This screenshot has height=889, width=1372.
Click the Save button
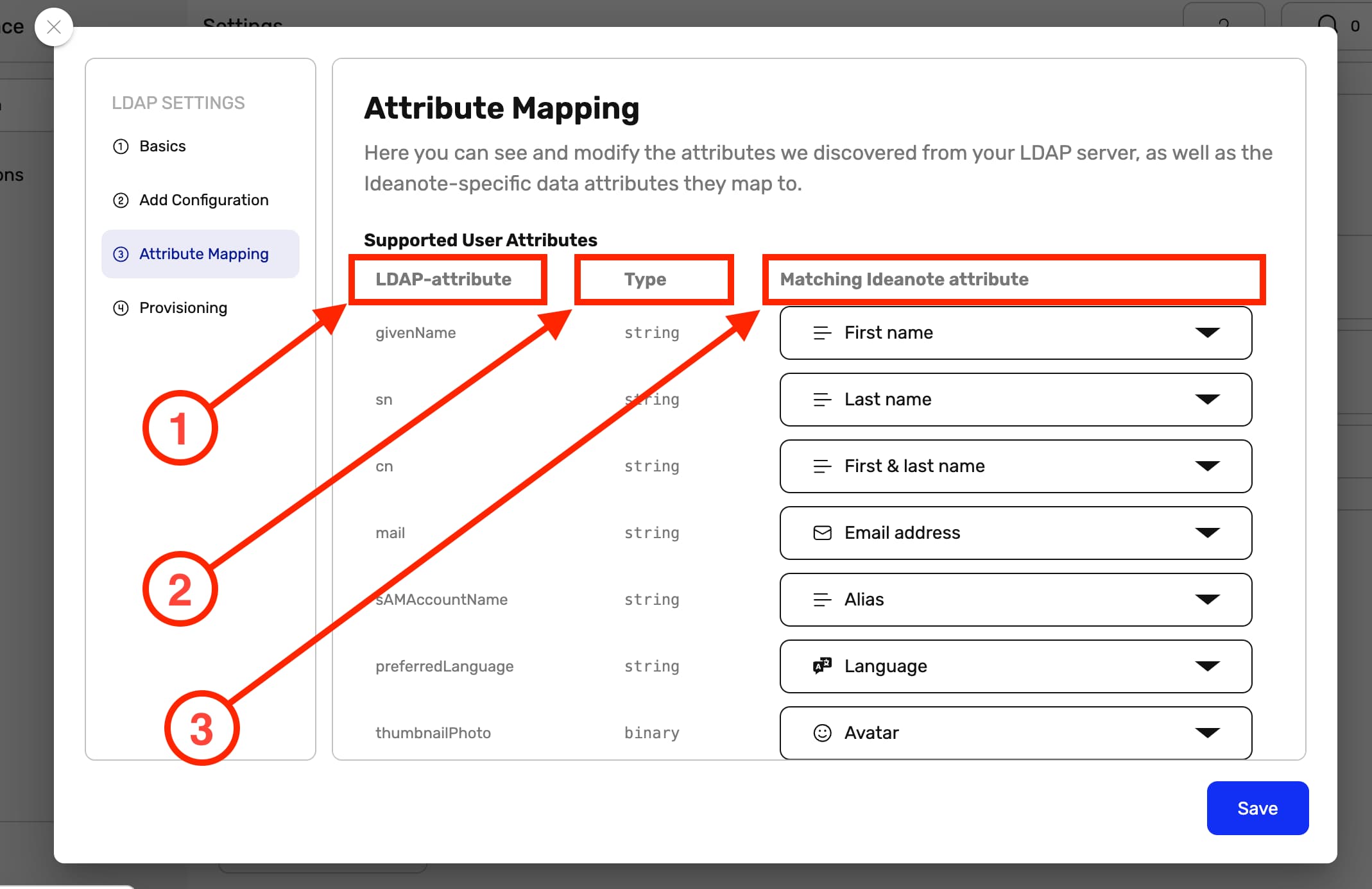pyautogui.click(x=1257, y=808)
